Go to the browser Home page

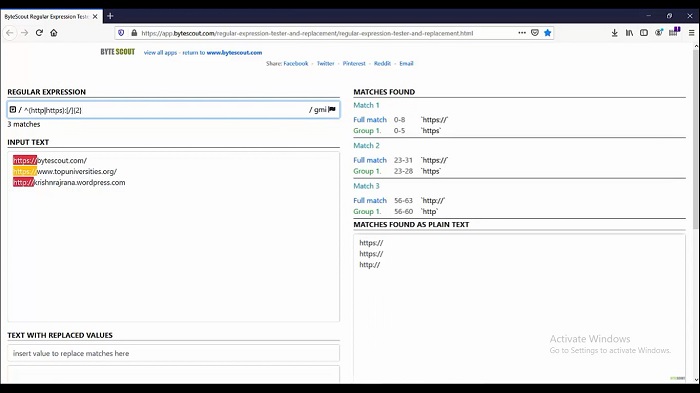click(54, 33)
